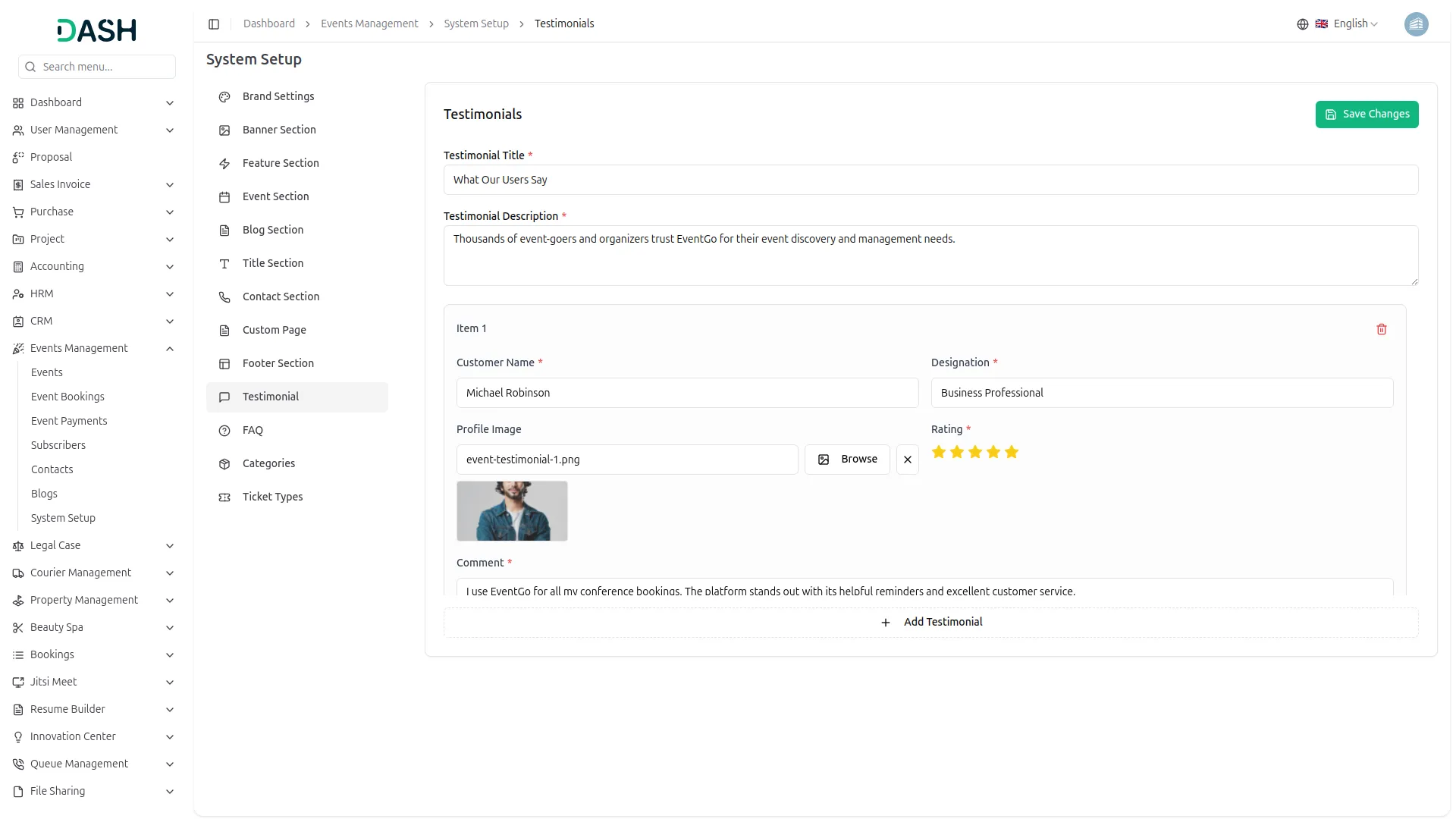Click the sidebar collapse toggle icon
This screenshot has height=819, width=1456.
(214, 24)
